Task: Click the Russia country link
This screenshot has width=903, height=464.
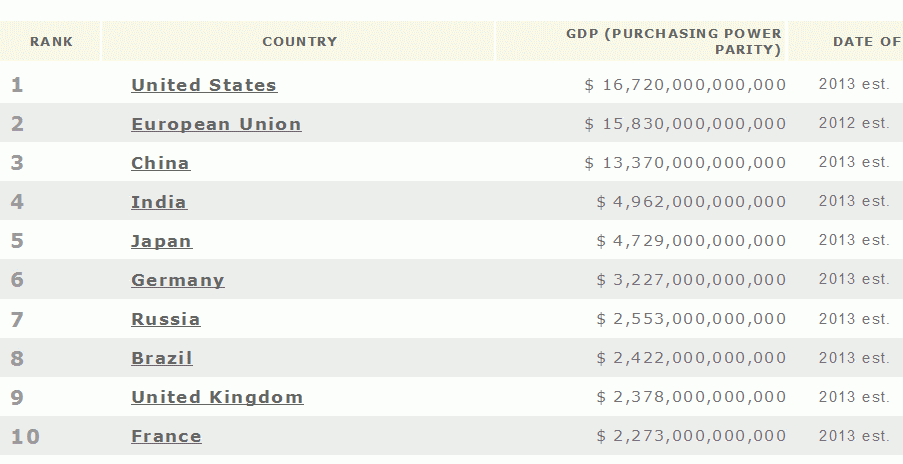Action: 165,319
